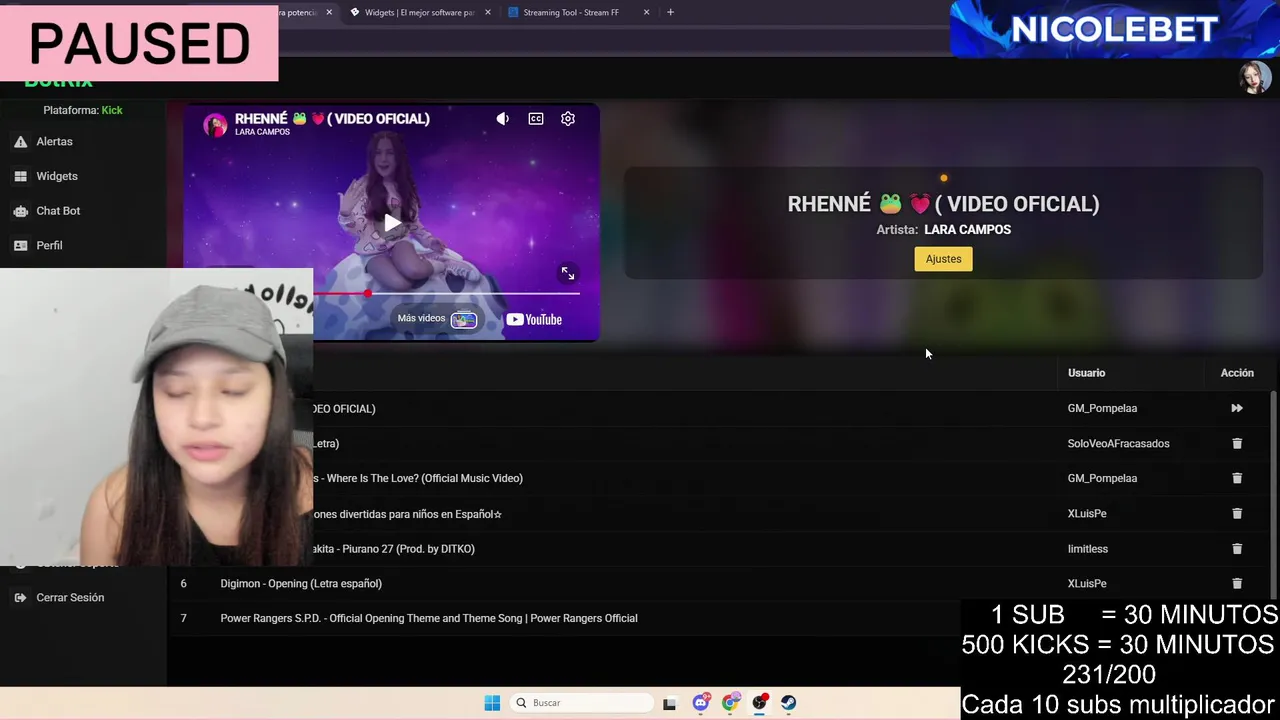This screenshot has height=720, width=1280.
Task: Delete song requested by SoloVeoAFracasados
Action: (1237, 443)
